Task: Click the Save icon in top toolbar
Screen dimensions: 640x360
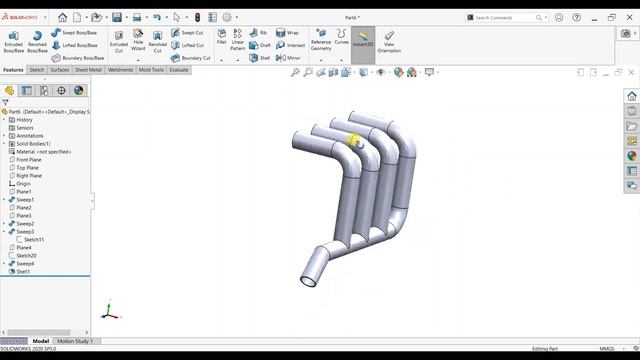Action: click(117, 17)
